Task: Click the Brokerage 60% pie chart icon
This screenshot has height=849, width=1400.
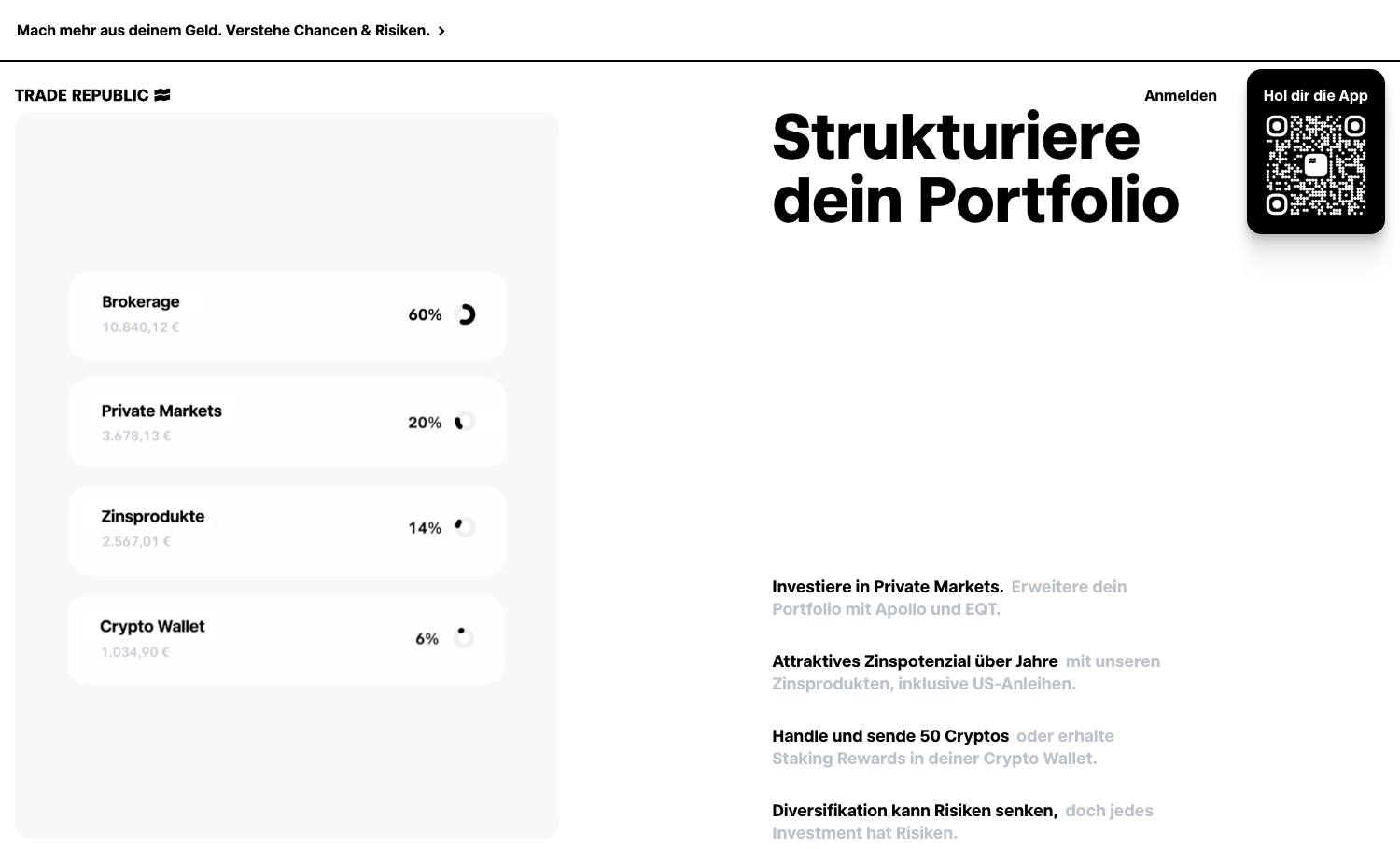Action: [465, 314]
